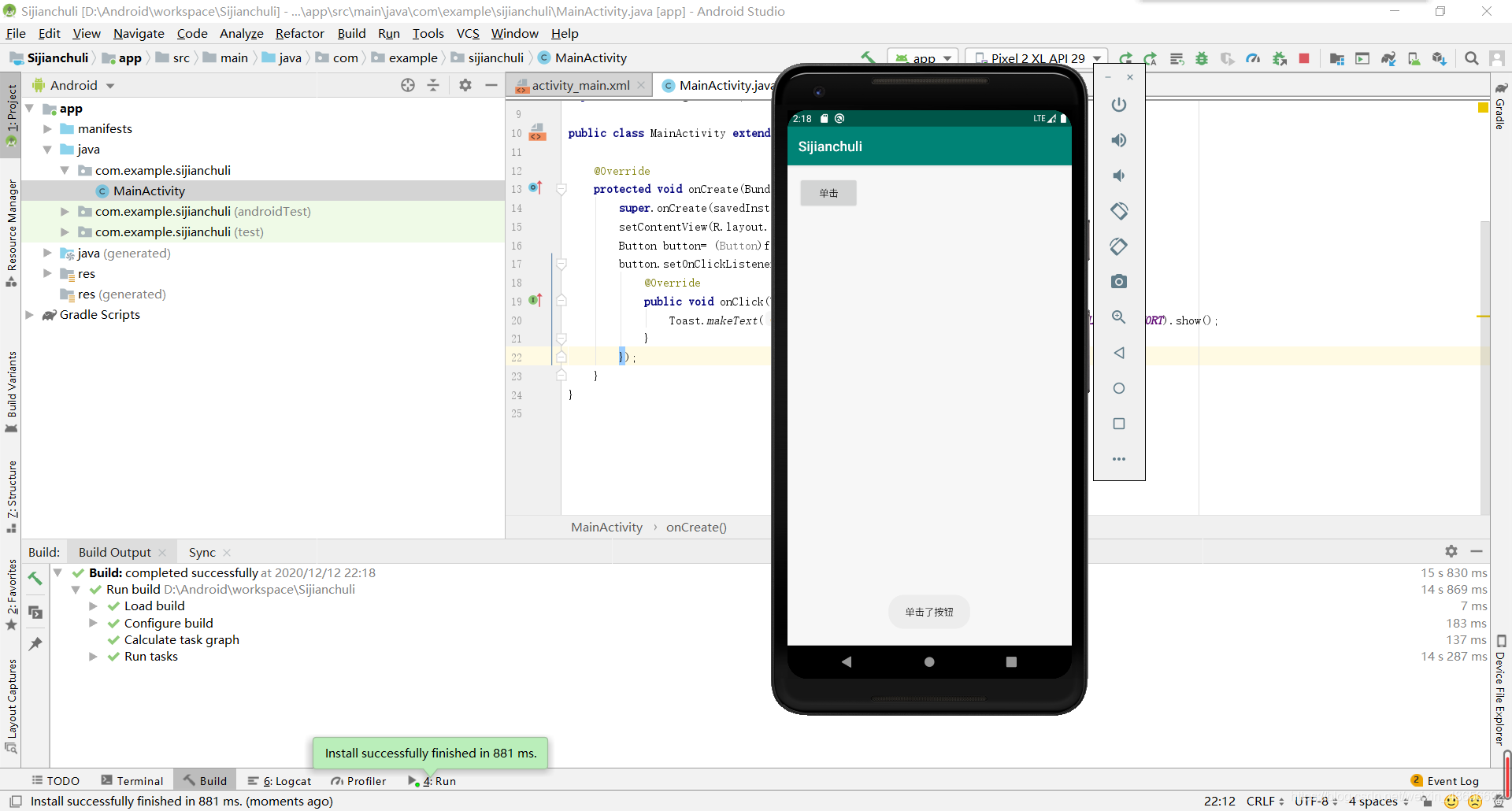Viewport: 1512px width, 811px height.
Task: Open the Profiler tool window
Action: [359, 781]
